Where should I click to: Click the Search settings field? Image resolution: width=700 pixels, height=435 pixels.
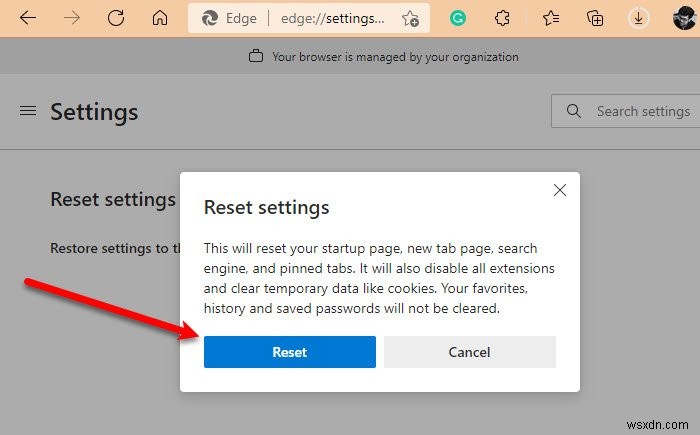pos(640,111)
